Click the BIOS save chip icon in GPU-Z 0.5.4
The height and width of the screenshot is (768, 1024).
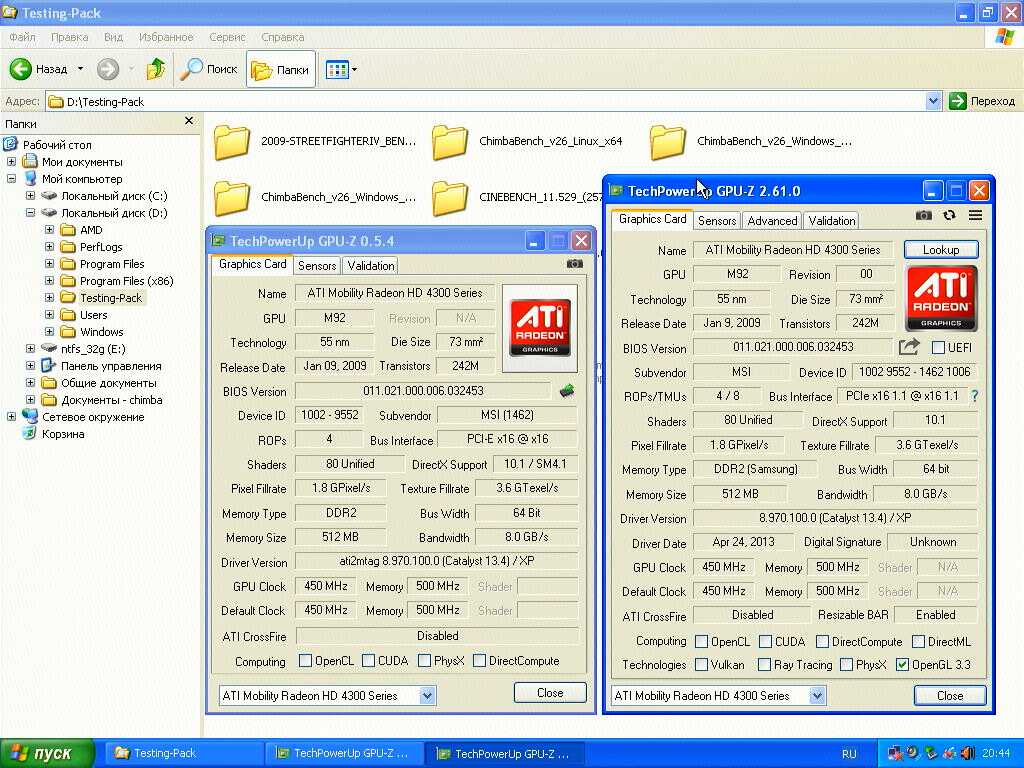point(567,391)
